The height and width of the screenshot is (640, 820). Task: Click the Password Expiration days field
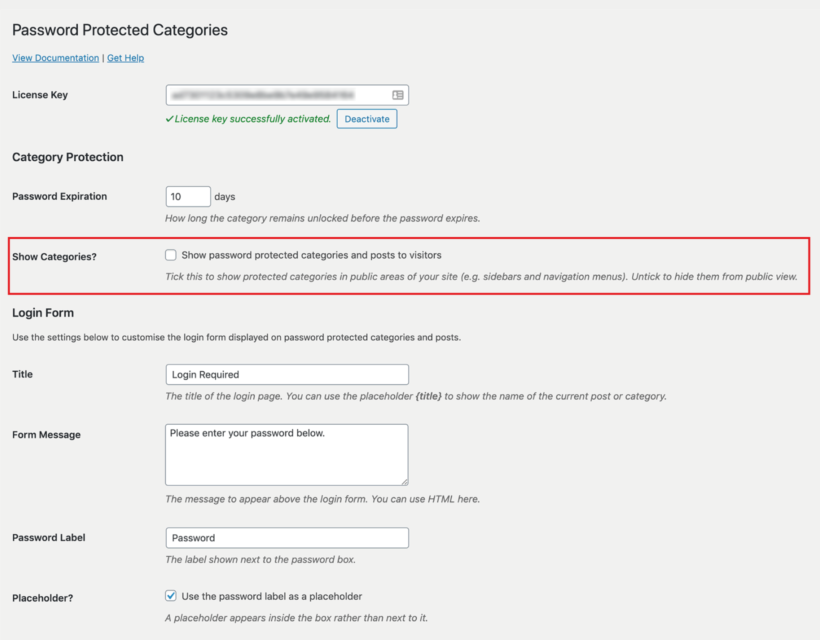click(x=187, y=196)
